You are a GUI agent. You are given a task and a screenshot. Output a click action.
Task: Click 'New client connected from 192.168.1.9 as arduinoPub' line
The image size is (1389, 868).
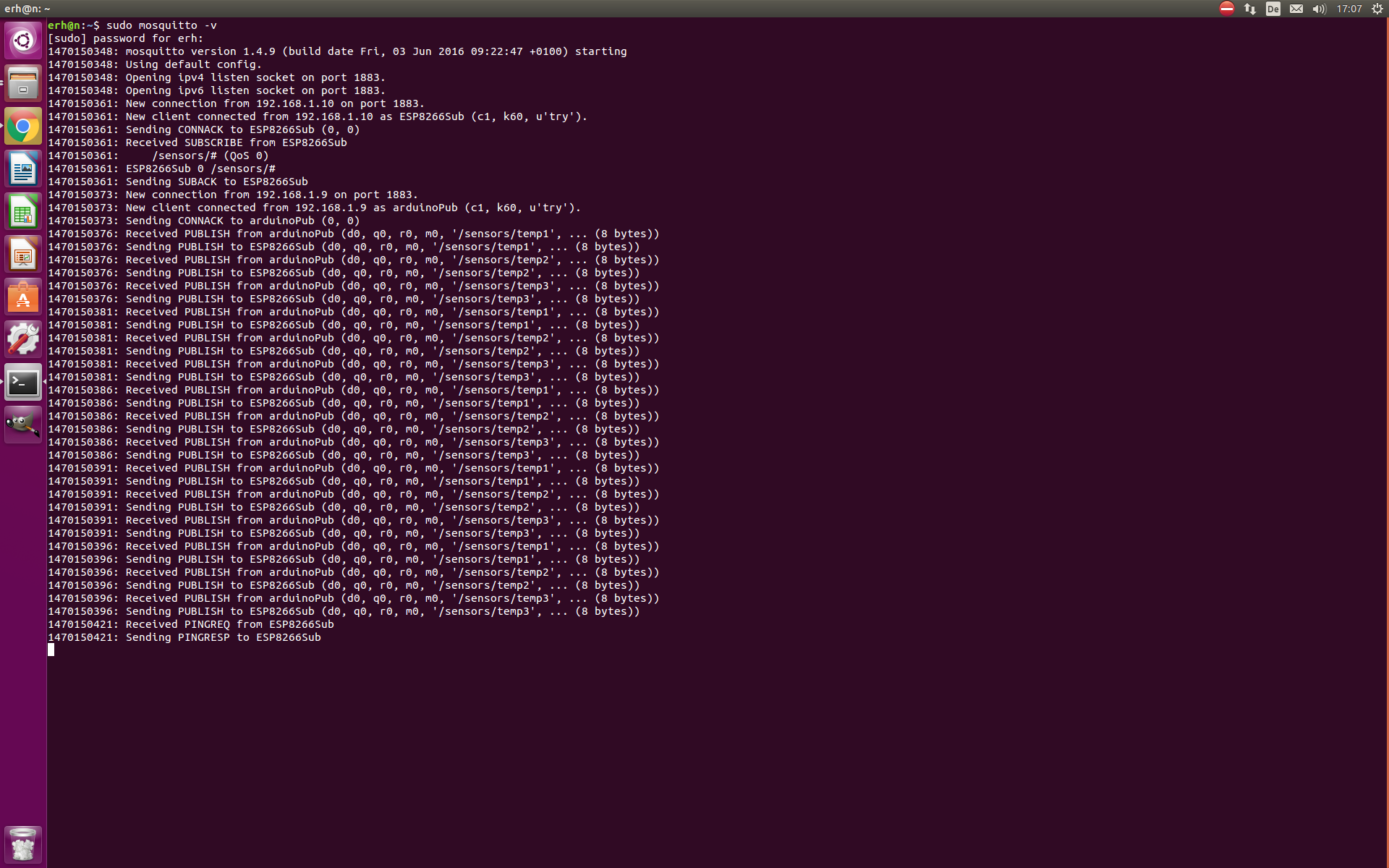315,208
